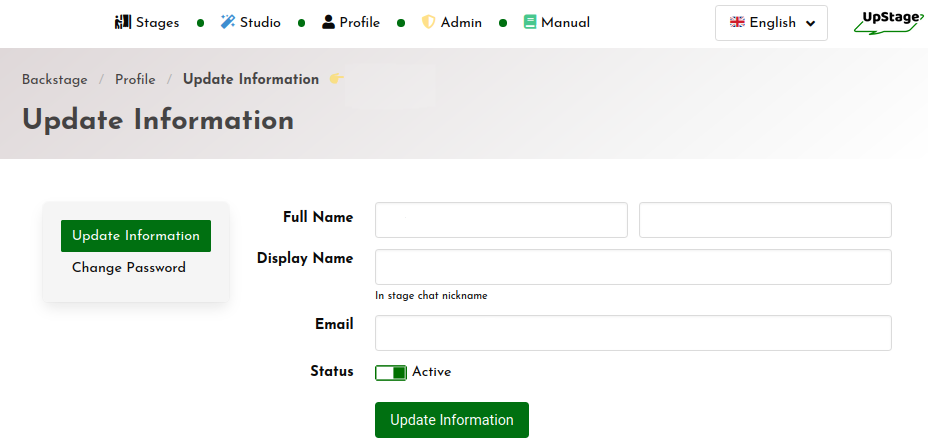This screenshot has height=440, width=928.
Task: Submit the green Update Information button
Action: coord(452,420)
